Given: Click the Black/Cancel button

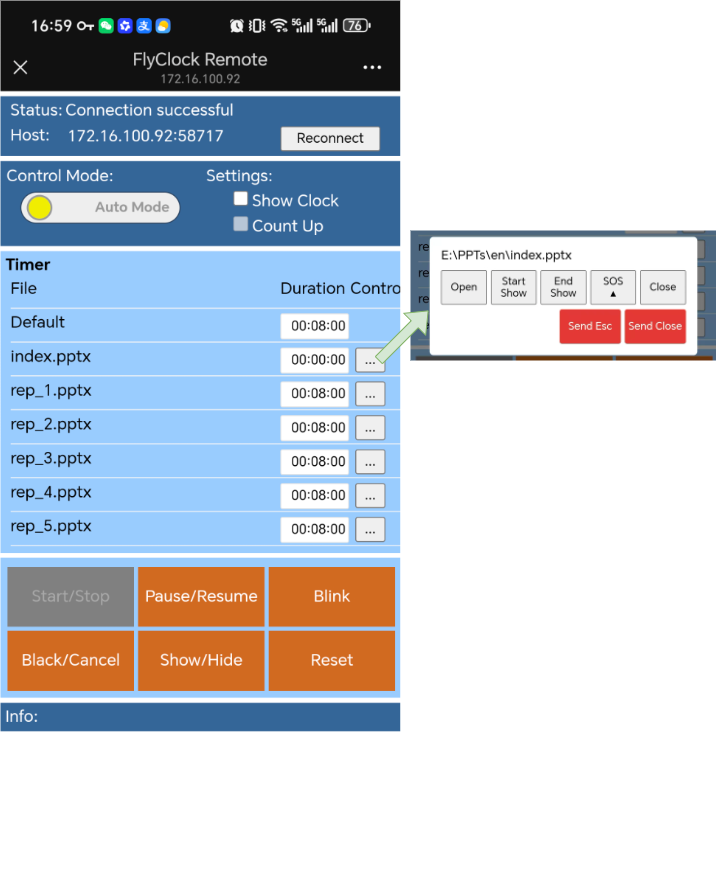Looking at the screenshot, I should point(71,661).
